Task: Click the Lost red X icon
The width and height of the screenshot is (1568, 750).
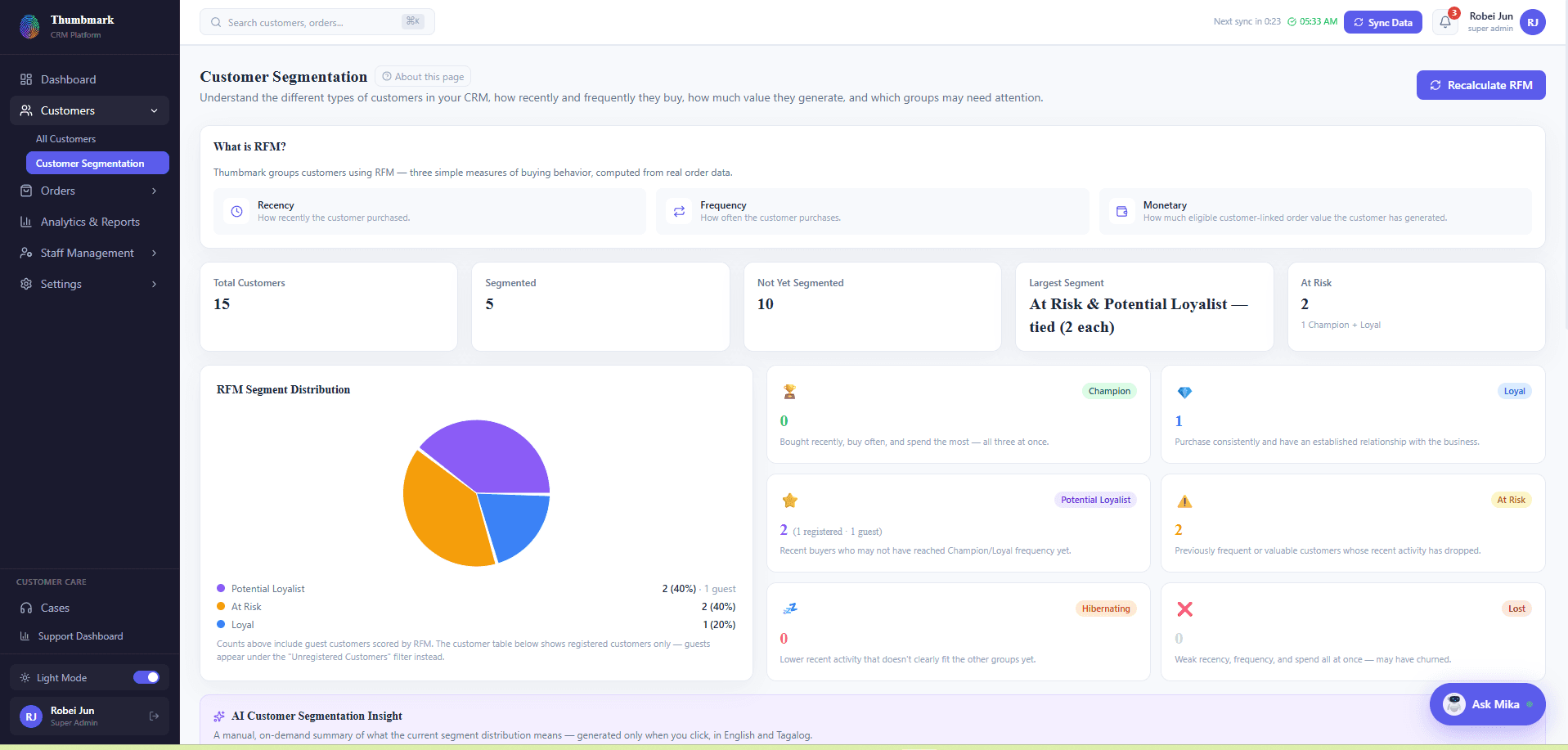Action: [x=1184, y=609]
